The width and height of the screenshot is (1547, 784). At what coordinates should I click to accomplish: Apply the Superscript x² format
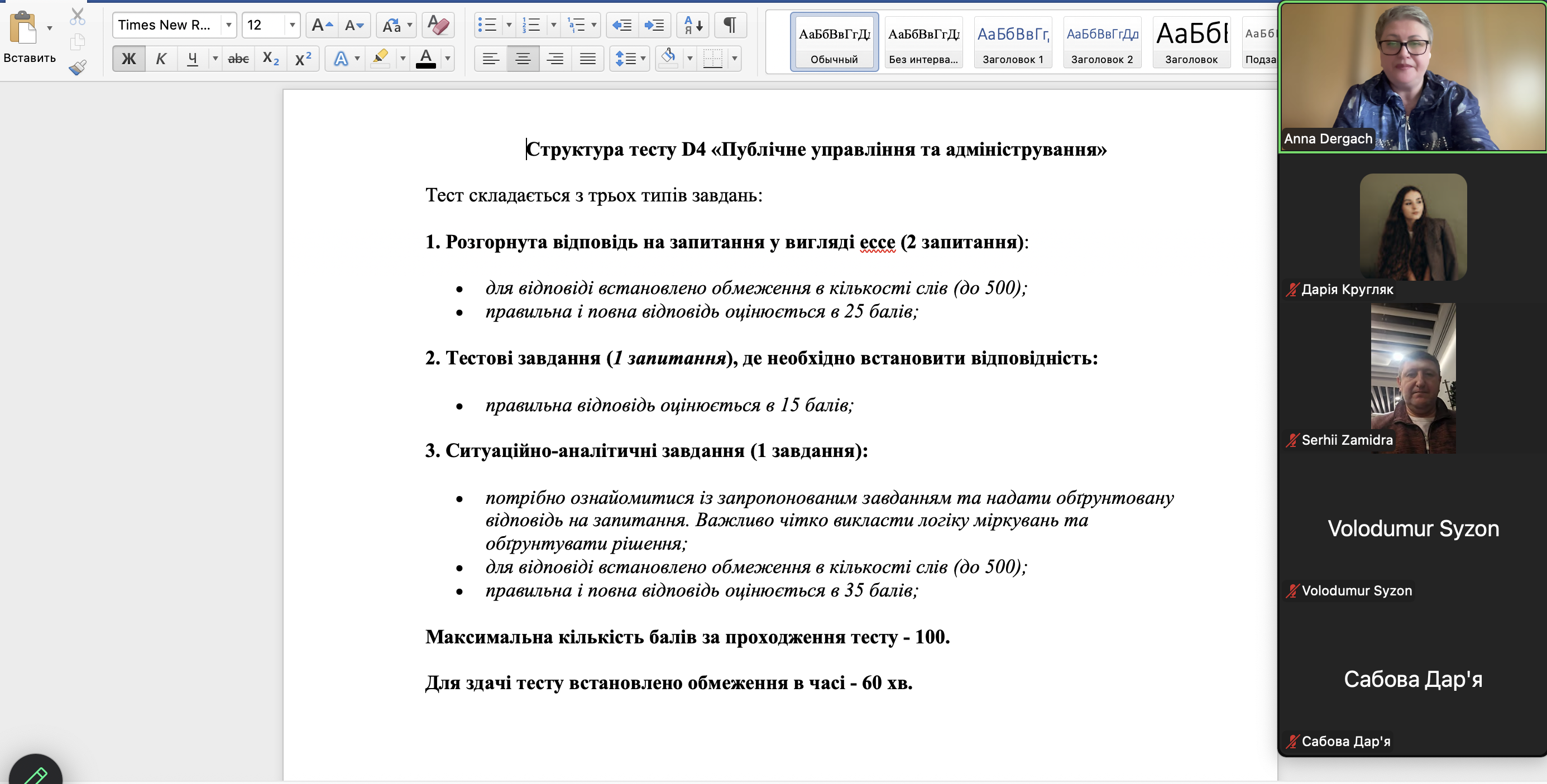[x=303, y=59]
